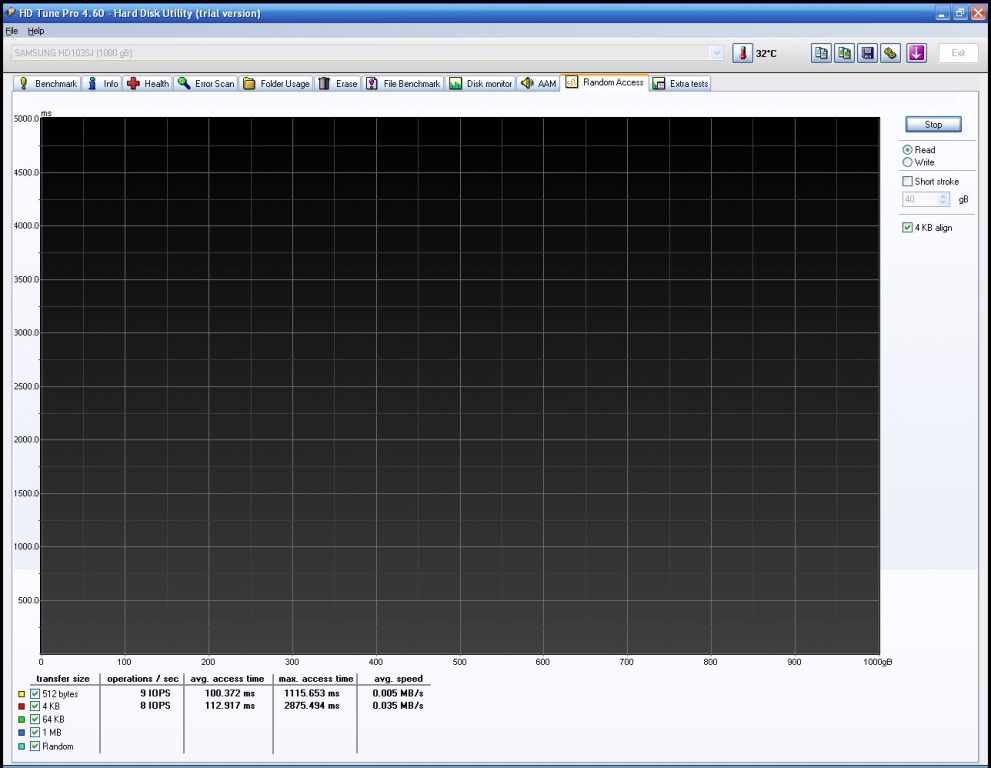Click the short stroke gB stepper arrows
Screen dimensions: 991x768
[x=944, y=199]
